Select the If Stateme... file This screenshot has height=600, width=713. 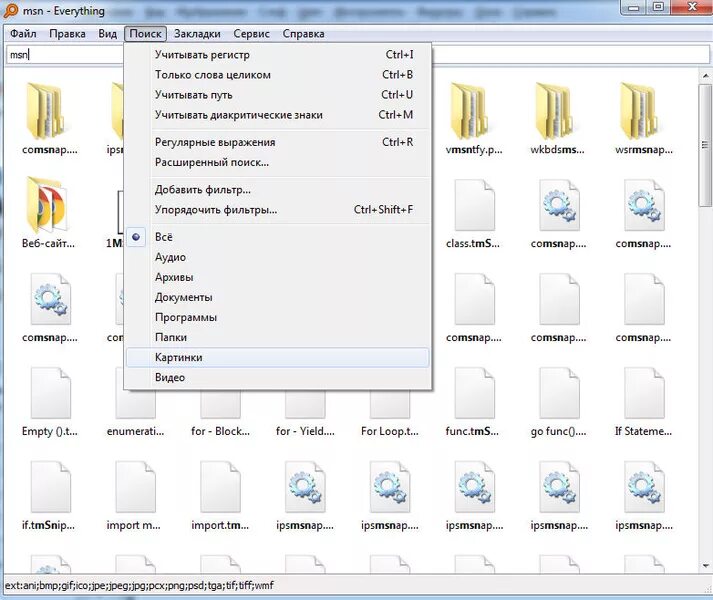(643, 401)
